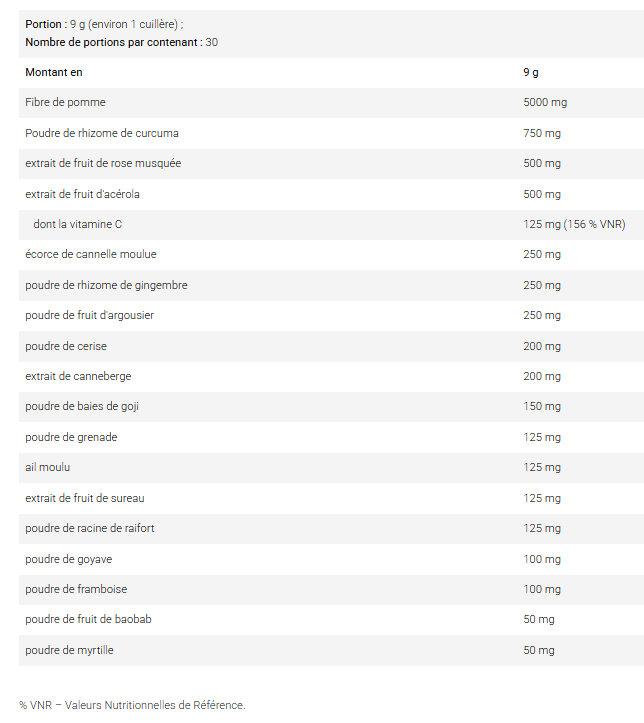Click the "écorce de cannelle moulue" ingredient

coord(91,254)
